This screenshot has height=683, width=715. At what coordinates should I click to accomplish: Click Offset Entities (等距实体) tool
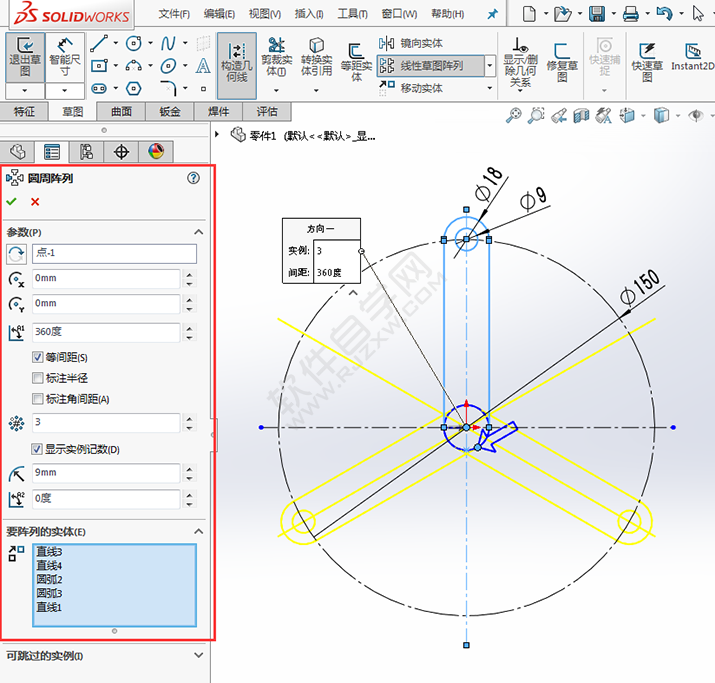(x=356, y=62)
